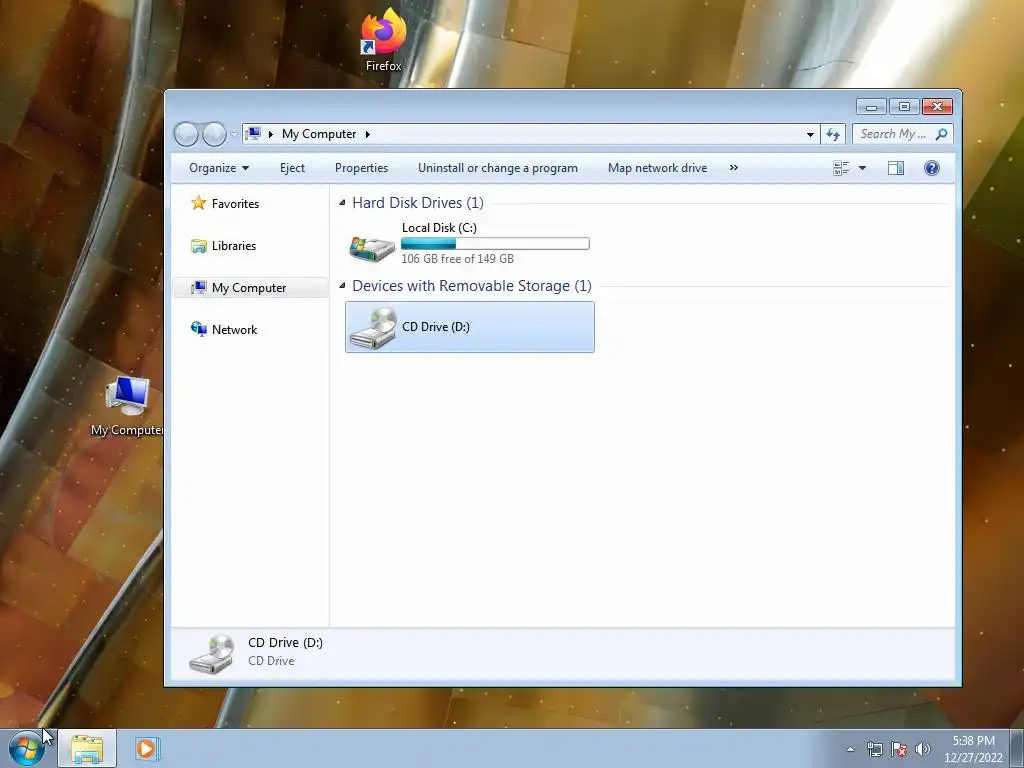Click the network tray icon
Screen dimensions: 1024x768
(874, 749)
